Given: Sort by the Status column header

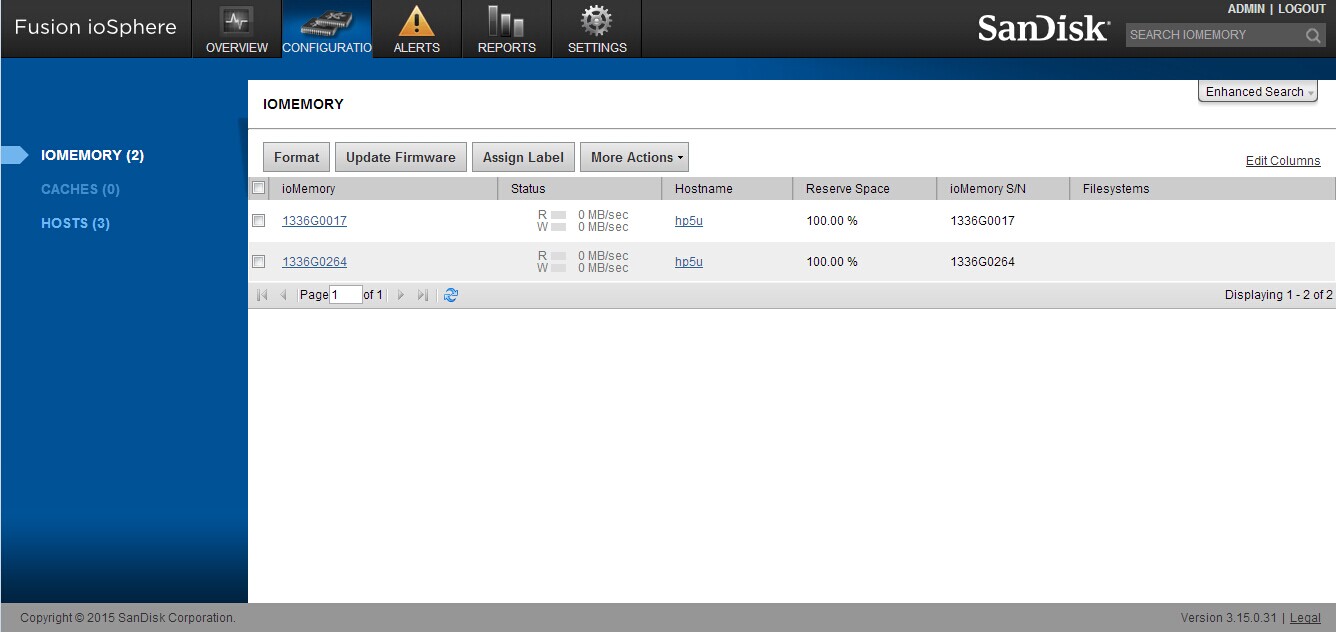Looking at the screenshot, I should (x=580, y=188).
